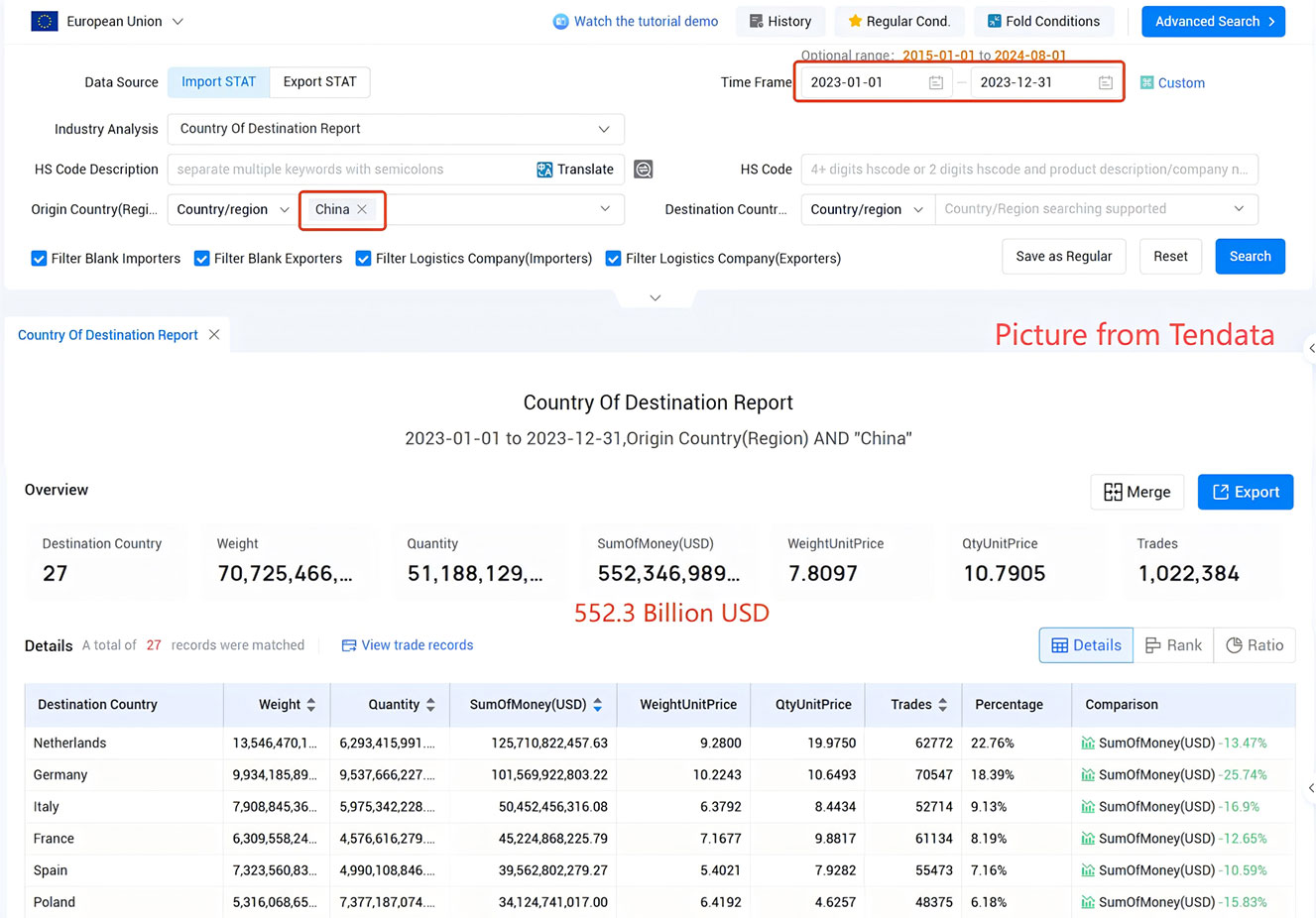Click Spain comparison chart icon
Viewport: 1316px width, 918px height.
click(1088, 870)
